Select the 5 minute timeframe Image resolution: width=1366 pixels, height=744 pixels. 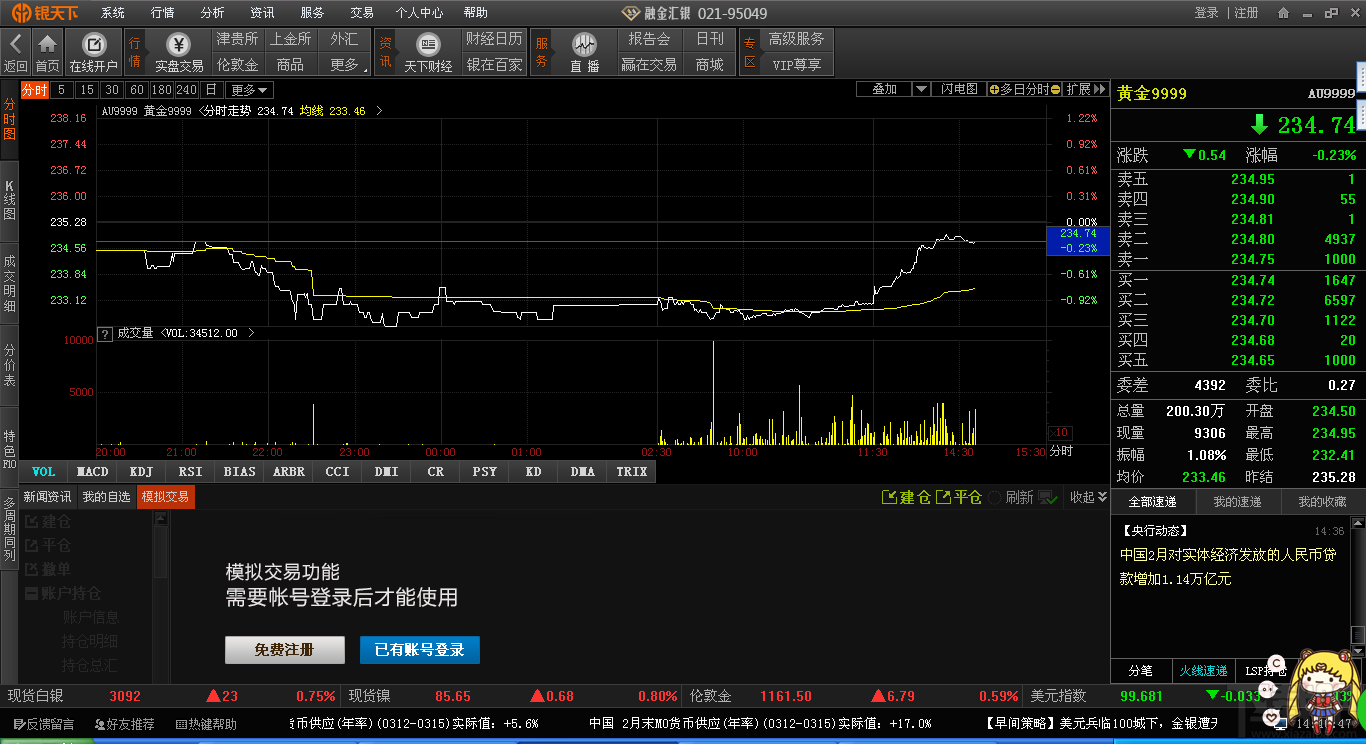click(x=62, y=90)
